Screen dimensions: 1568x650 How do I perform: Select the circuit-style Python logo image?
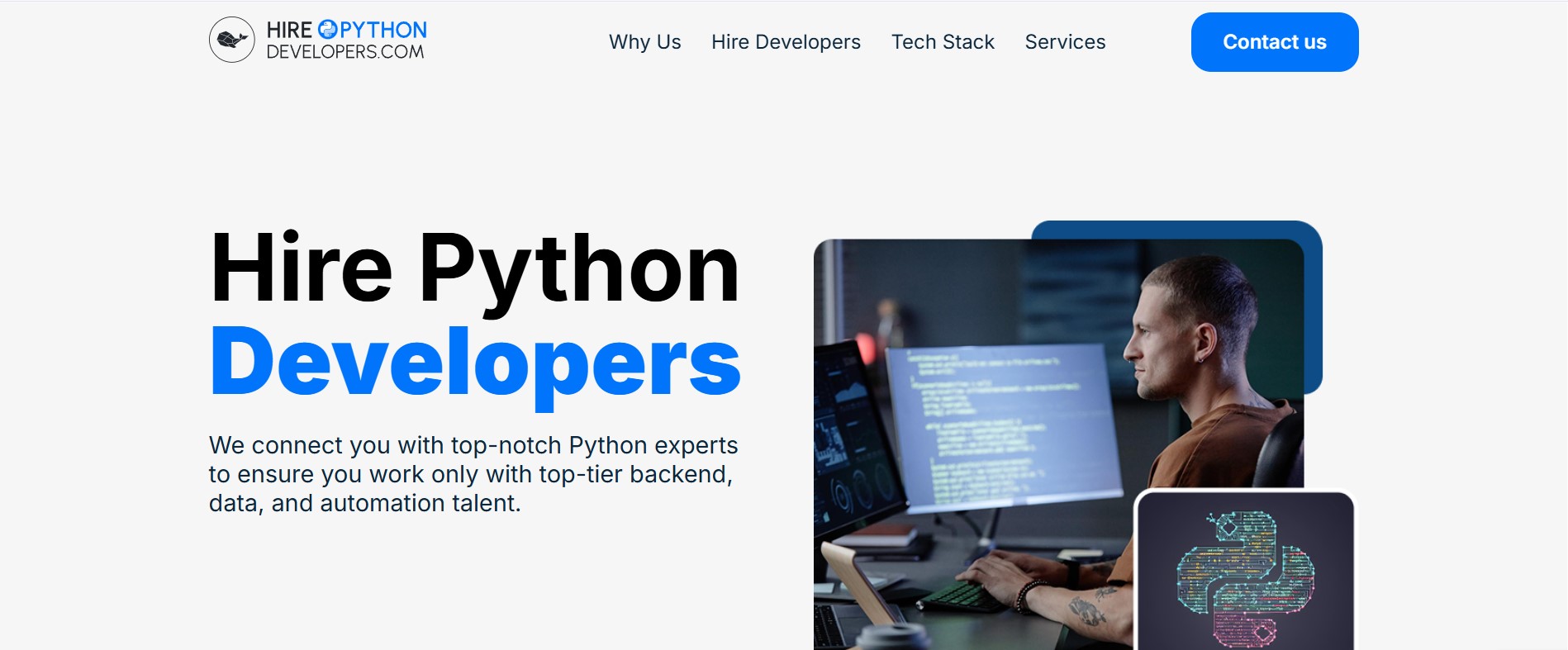(1245, 576)
